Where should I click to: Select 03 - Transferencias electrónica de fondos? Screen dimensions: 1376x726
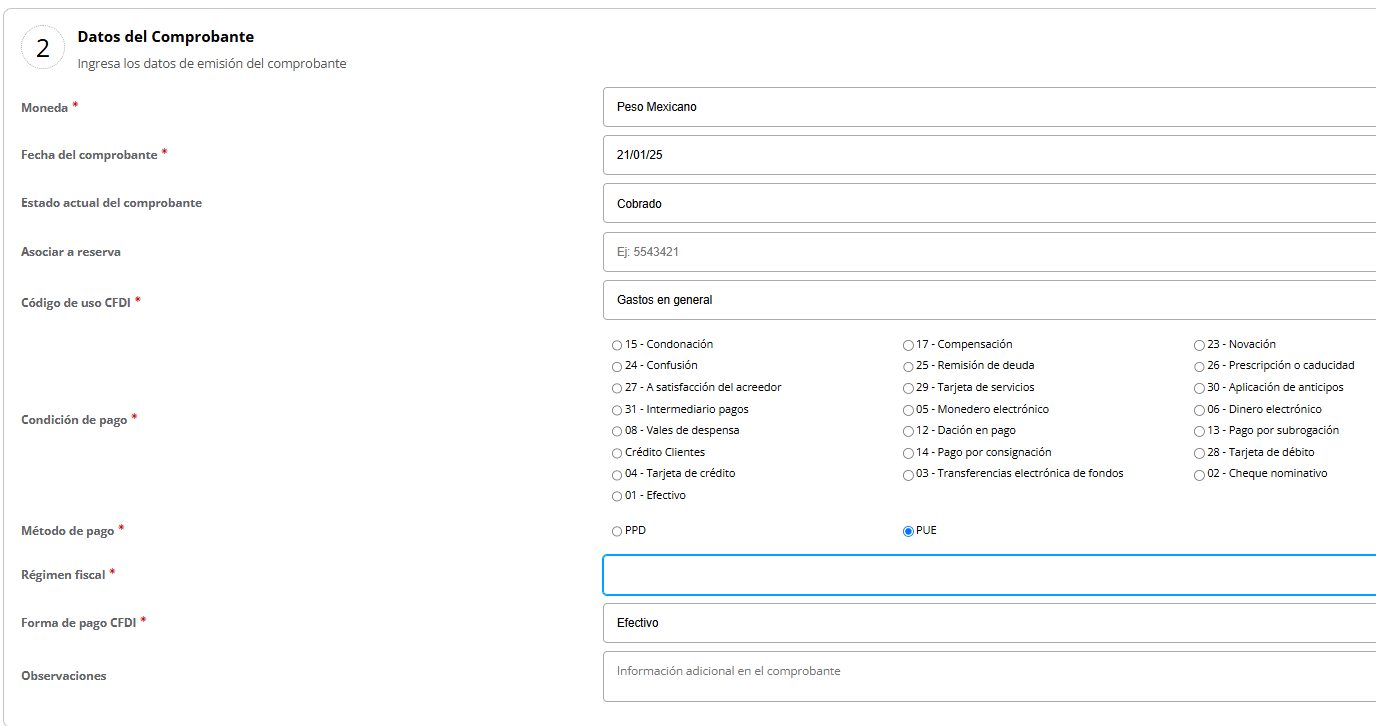pos(908,474)
